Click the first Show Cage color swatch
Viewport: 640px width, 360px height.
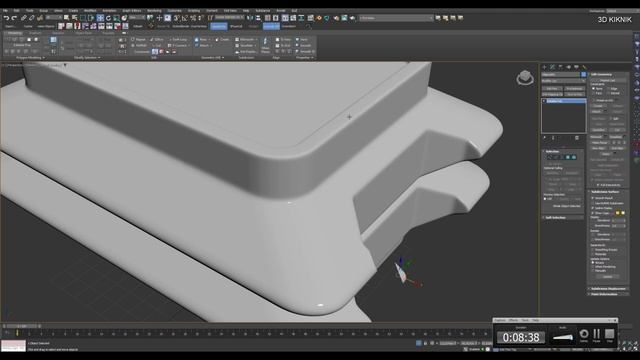pyautogui.click(x=617, y=213)
